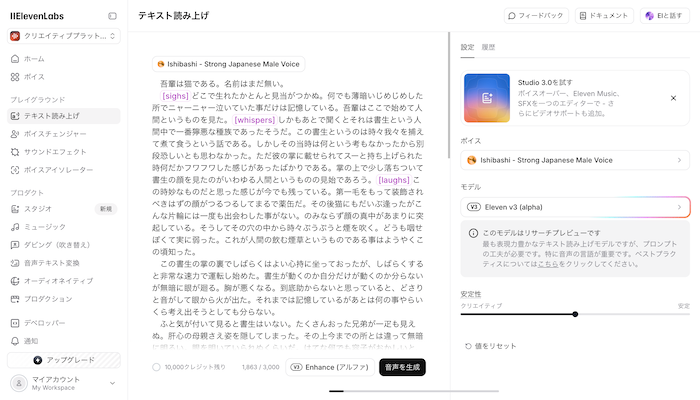Open ホーム from the sidebar
Image resolution: width=700 pixels, height=400 pixels.
34,59
